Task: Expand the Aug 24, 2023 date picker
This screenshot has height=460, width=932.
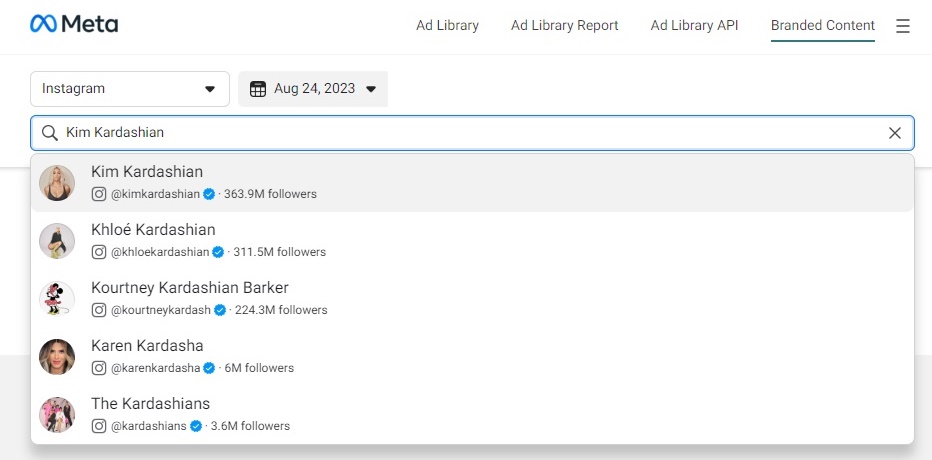Action: [x=313, y=89]
